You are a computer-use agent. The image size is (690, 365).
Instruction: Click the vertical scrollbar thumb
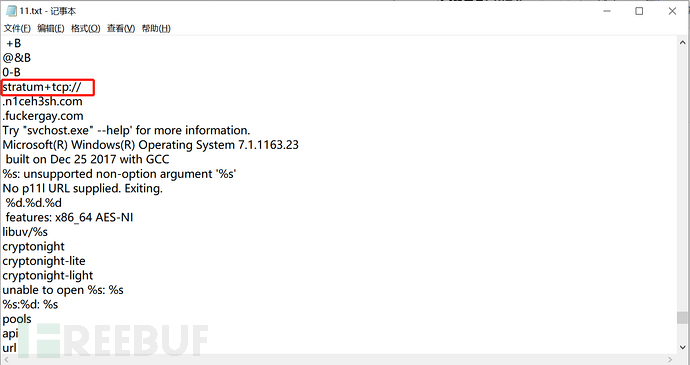pyautogui.click(x=683, y=317)
